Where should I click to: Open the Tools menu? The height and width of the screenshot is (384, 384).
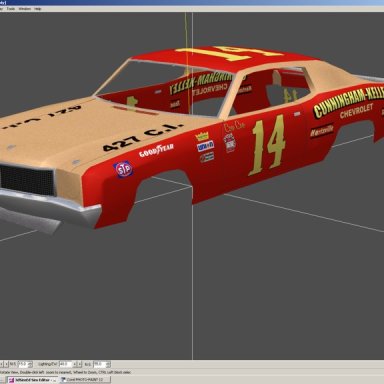point(11,9)
